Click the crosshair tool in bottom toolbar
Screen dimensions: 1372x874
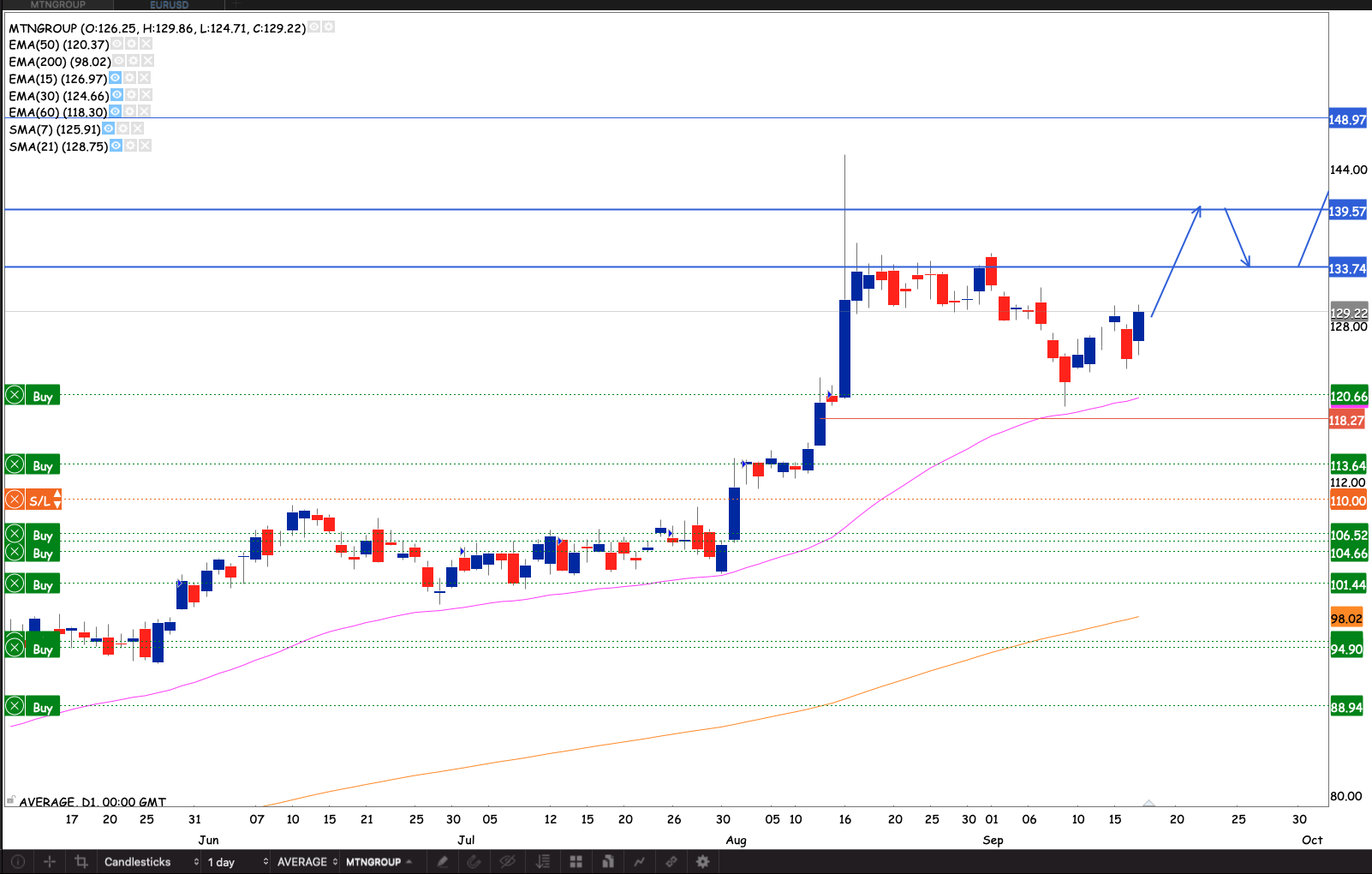[x=50, y=862]
